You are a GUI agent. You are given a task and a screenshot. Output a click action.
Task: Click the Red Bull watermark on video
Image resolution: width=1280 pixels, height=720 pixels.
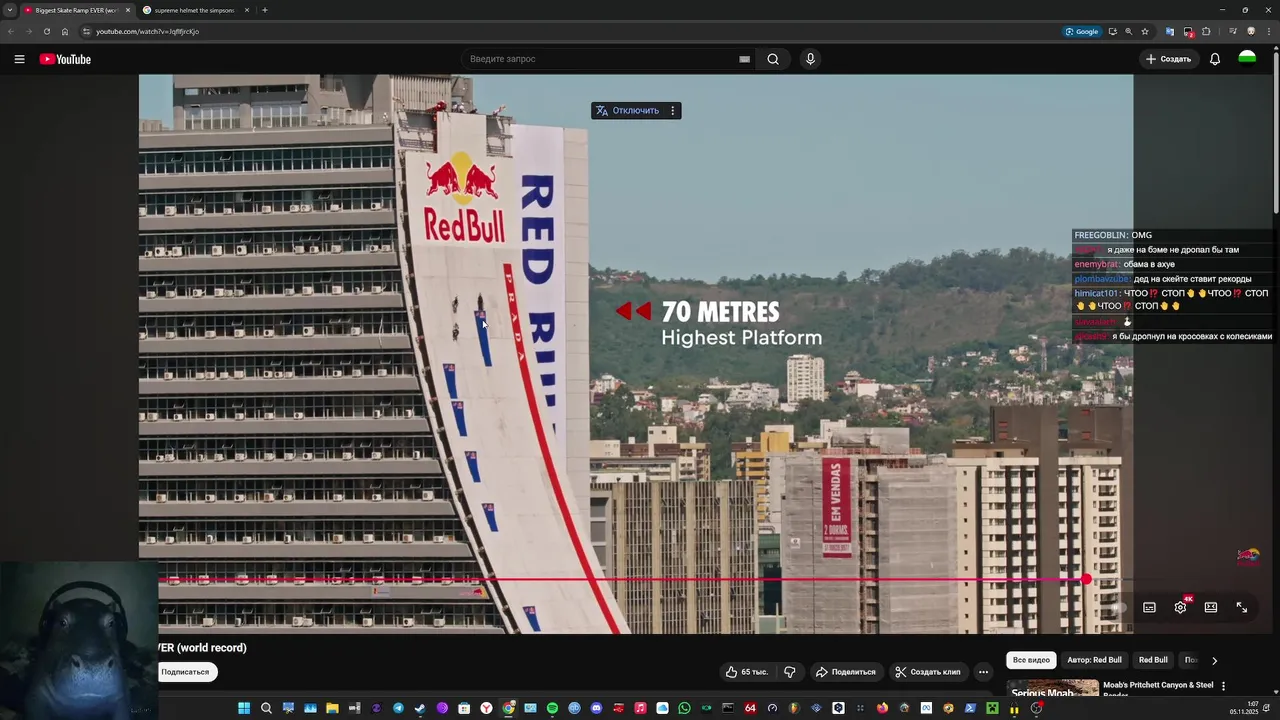point(1248,556)
